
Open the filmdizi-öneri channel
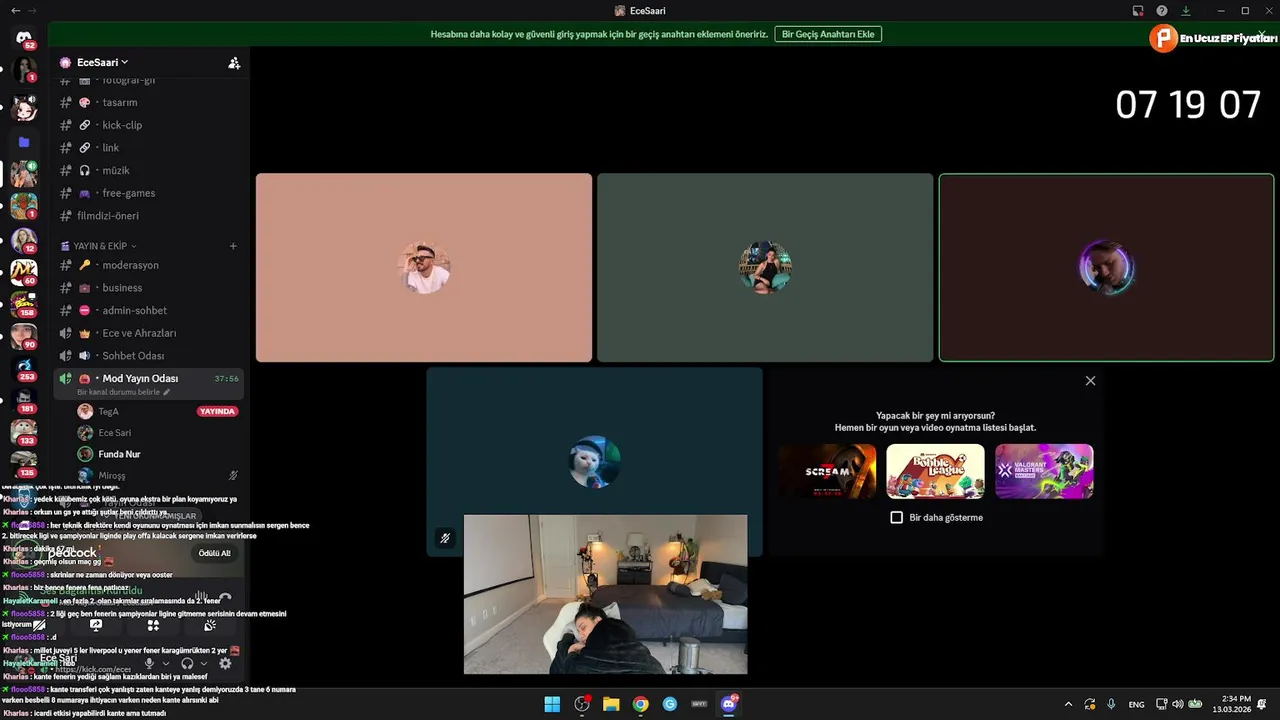tap(149, 216)
